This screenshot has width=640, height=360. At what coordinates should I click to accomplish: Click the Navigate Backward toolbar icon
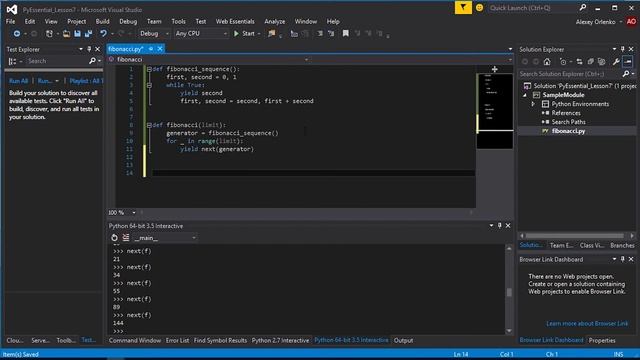[17, 33]
